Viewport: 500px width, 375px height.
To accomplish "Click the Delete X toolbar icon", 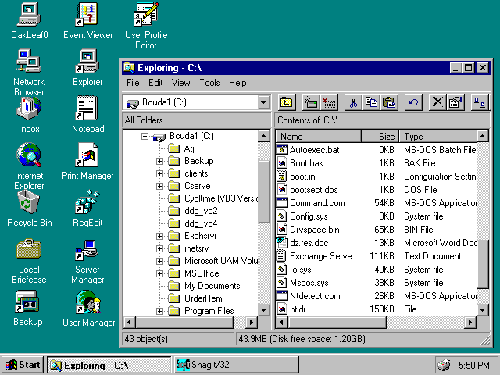I will click(438, 103).
